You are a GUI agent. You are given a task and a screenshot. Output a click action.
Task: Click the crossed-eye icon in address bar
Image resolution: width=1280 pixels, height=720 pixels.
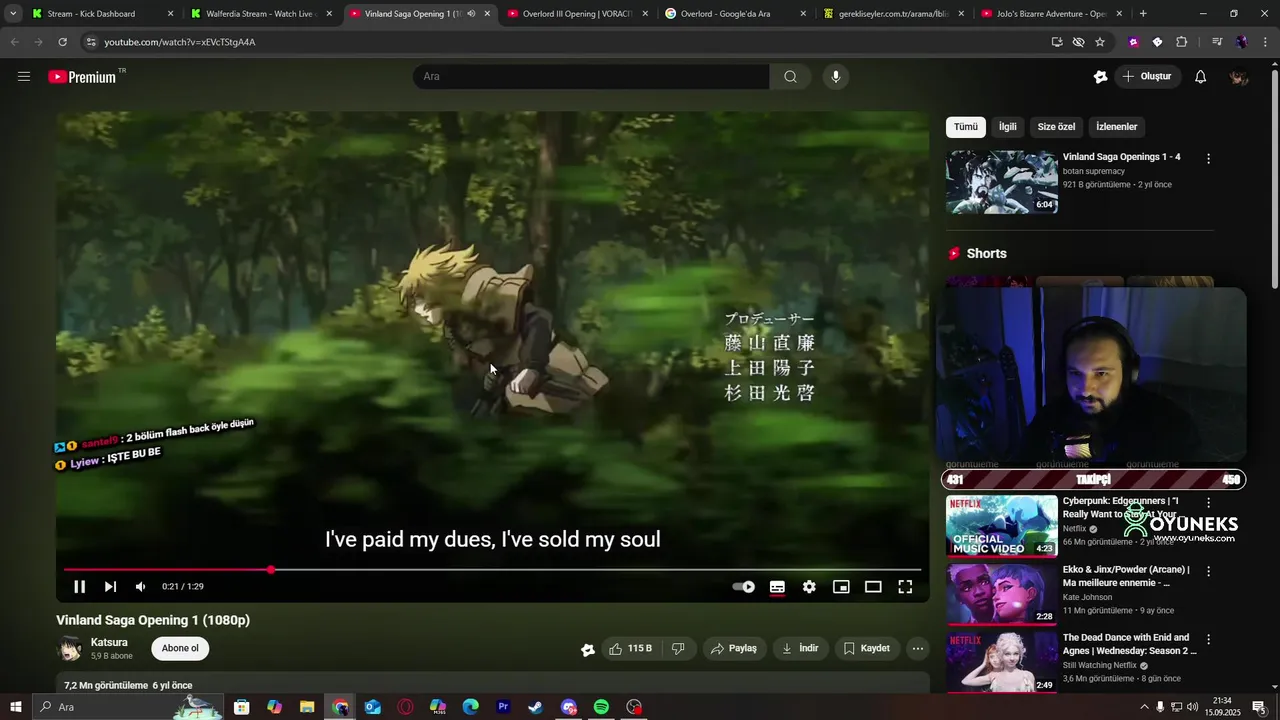coord(1078,42)
